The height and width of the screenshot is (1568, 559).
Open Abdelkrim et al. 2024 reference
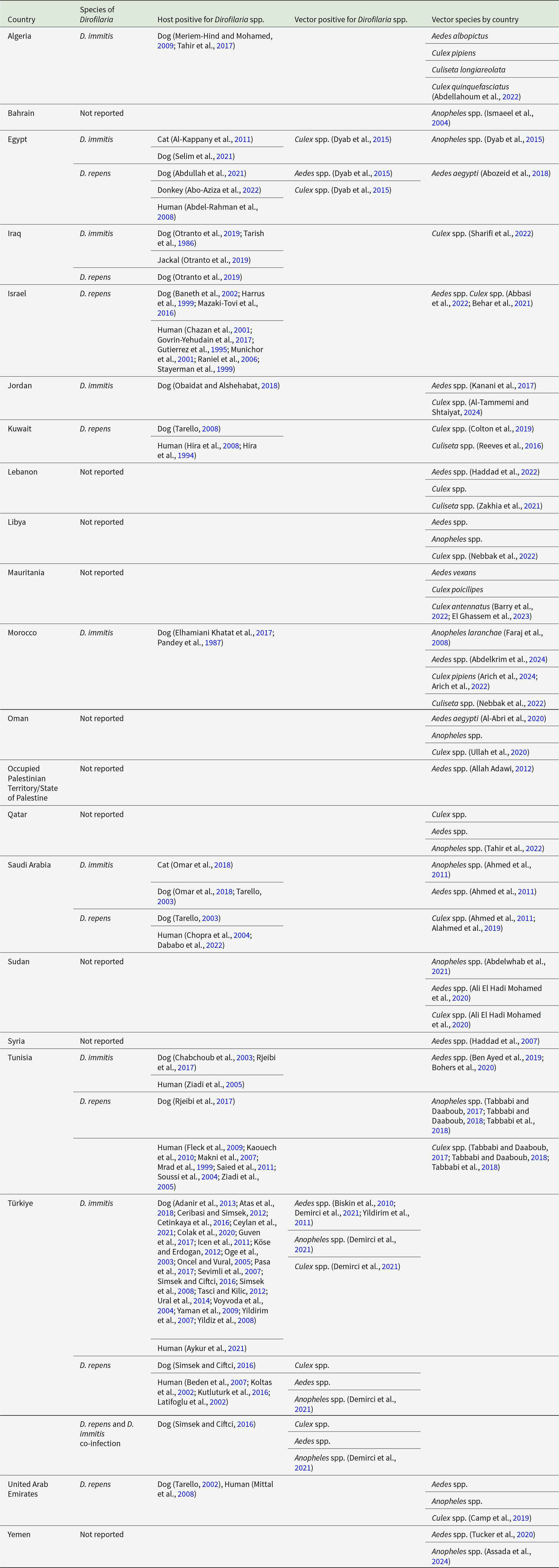coord(537,659)
